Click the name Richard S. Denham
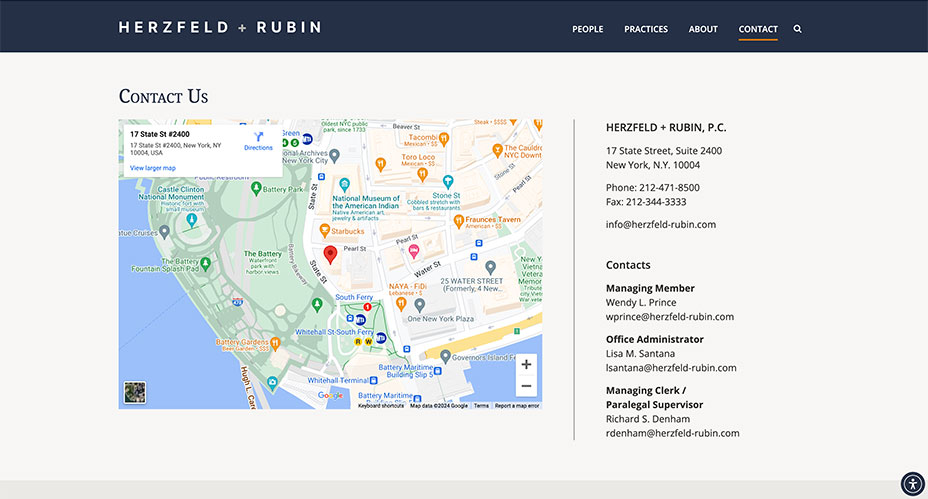The height and width of the screenshot is (499, 928). pyautogui.click(x=647, y=419)
